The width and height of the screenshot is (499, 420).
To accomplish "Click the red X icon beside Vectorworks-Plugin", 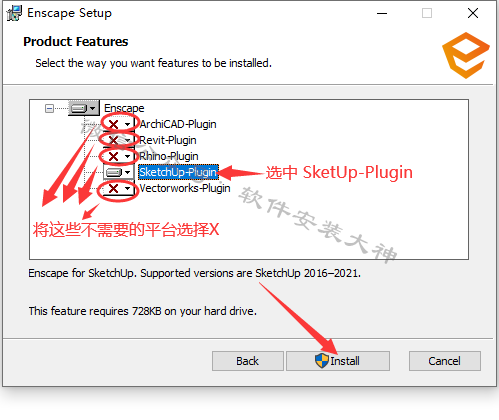I will pos(113,188).
